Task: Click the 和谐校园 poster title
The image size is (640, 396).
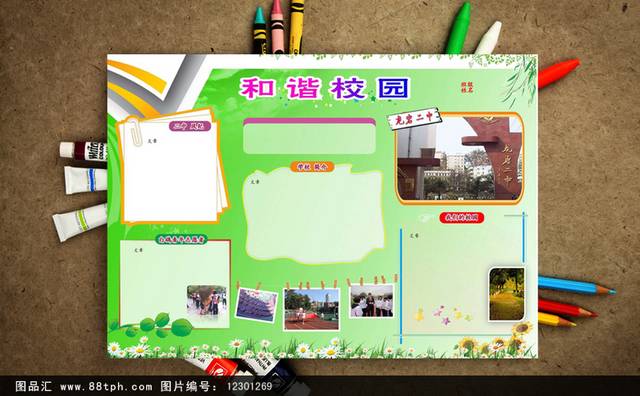Action: coord(324,88)
